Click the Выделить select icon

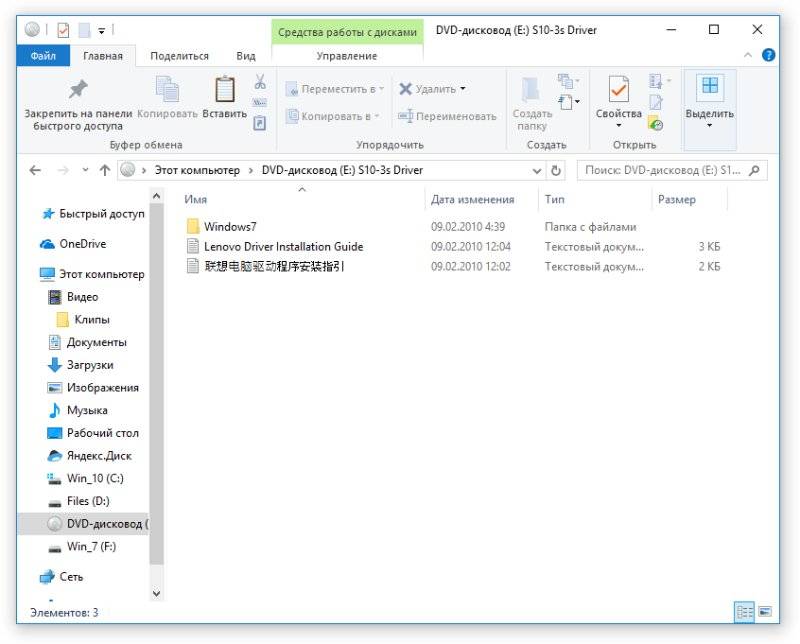point(710,85)
